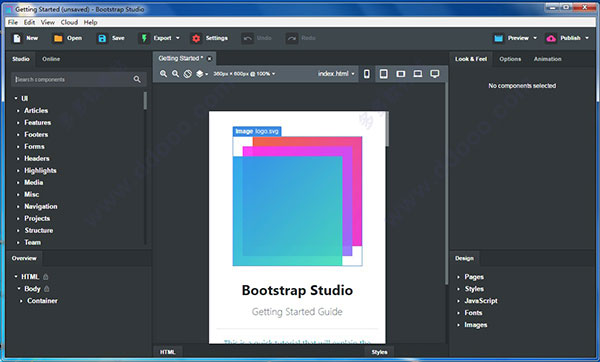Image resolution: width=600 pixels, height=362 pixels.
Task: Save the design with the Save icon
Action: pyautogui.click(x=102, y=38)
